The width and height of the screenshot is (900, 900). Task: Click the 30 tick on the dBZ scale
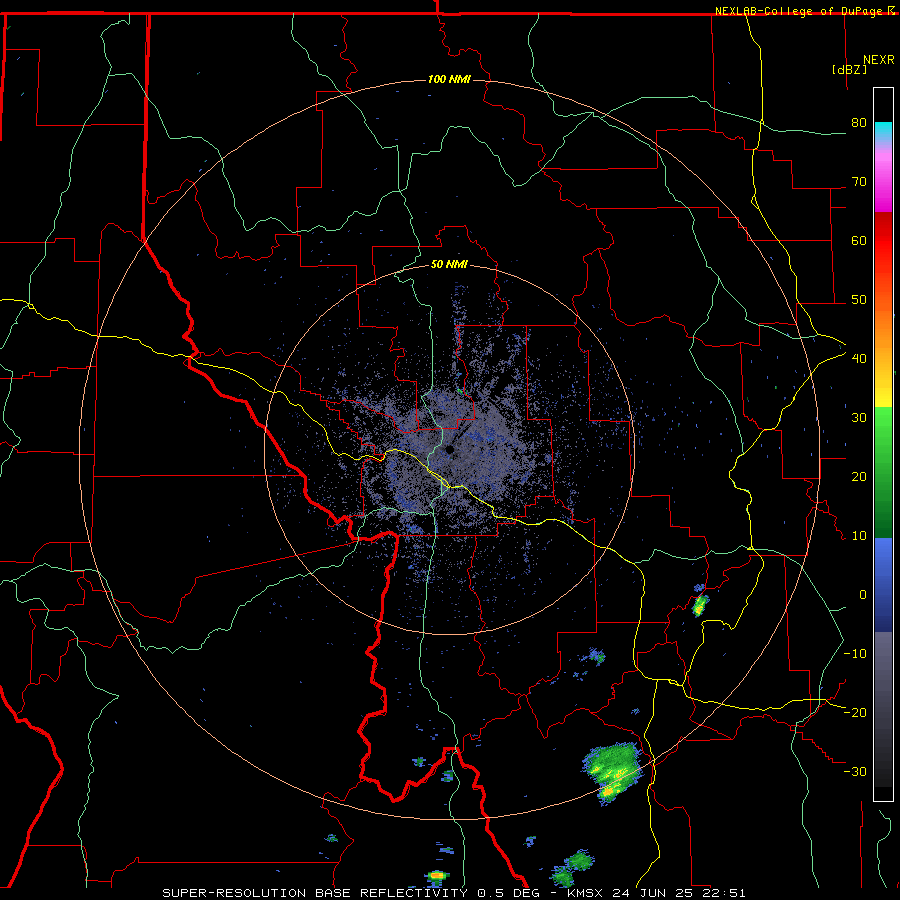click(859, 417)
